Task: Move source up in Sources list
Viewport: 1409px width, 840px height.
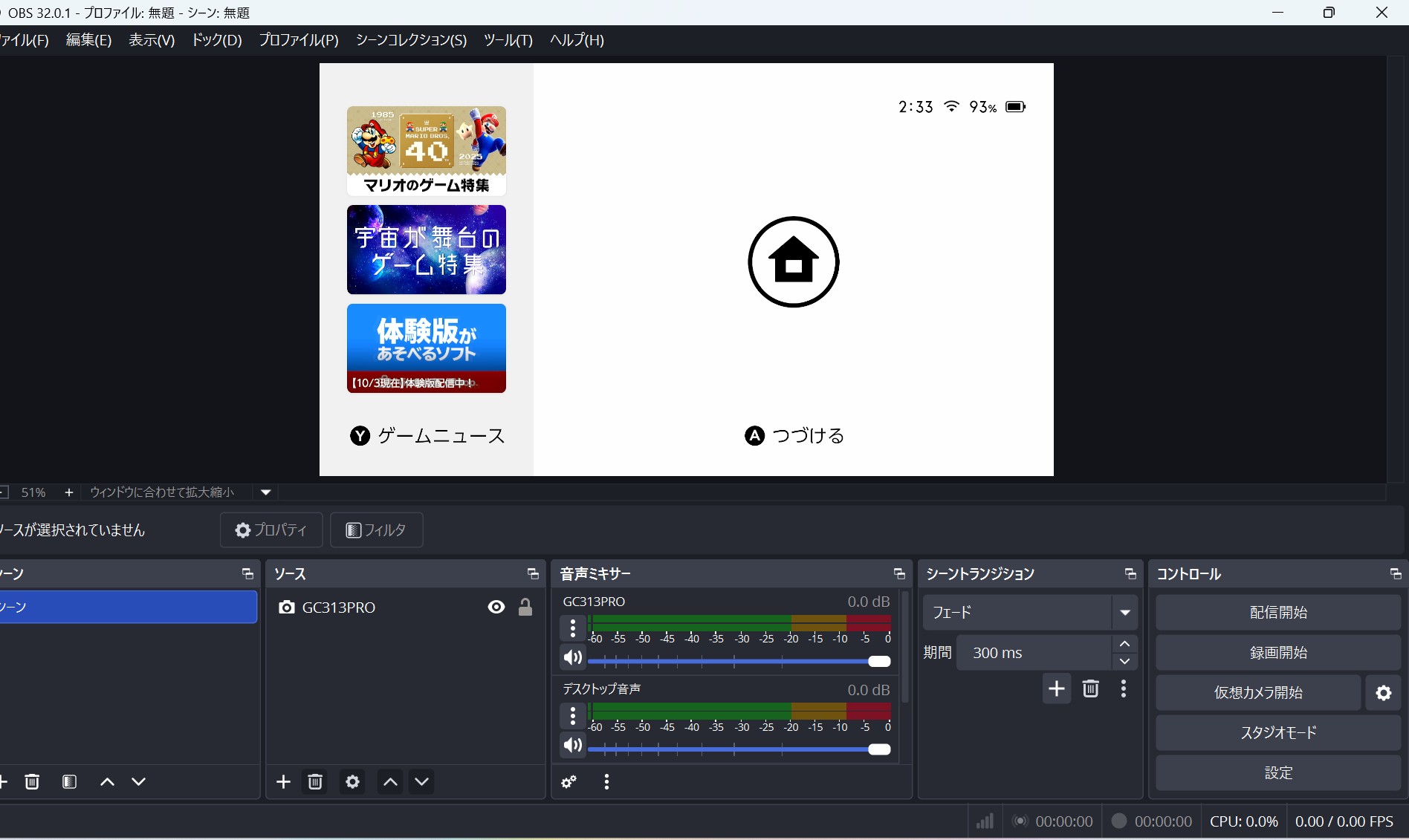Action: [x=390, y=781]
